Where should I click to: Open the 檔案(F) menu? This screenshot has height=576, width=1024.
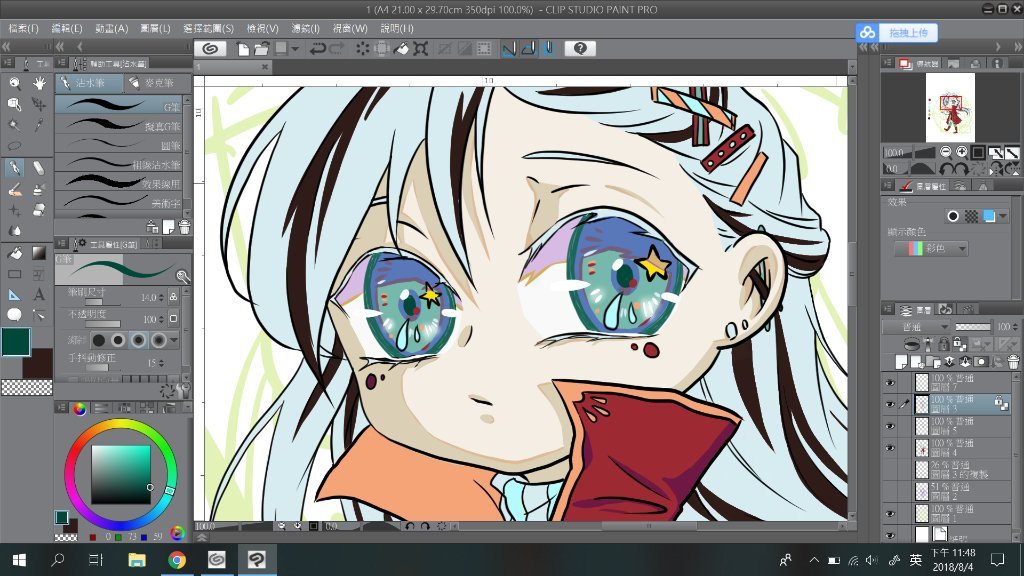[24, 29]
